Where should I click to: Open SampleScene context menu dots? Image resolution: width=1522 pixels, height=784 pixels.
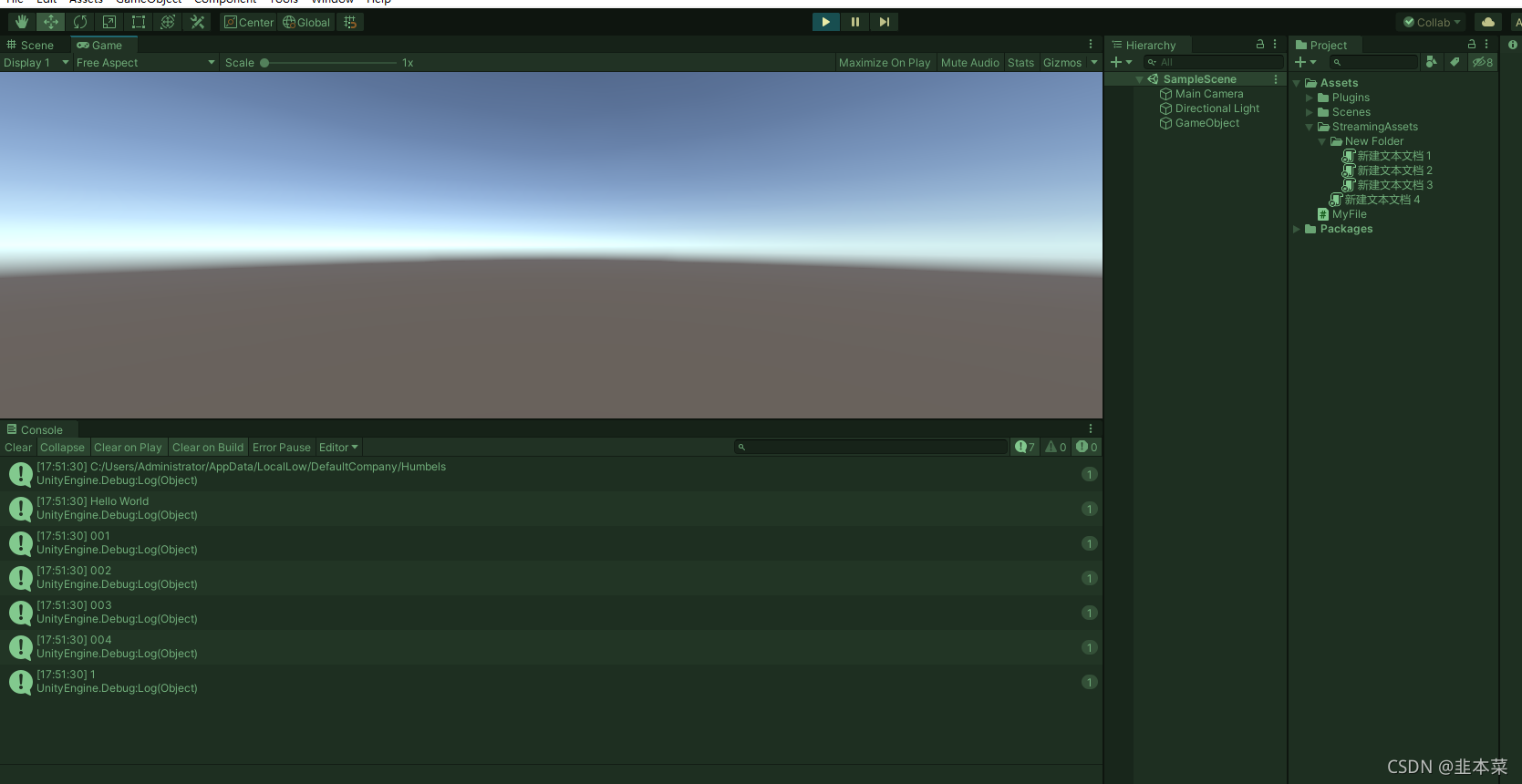pyautogui.click(x=1275, y=79)
